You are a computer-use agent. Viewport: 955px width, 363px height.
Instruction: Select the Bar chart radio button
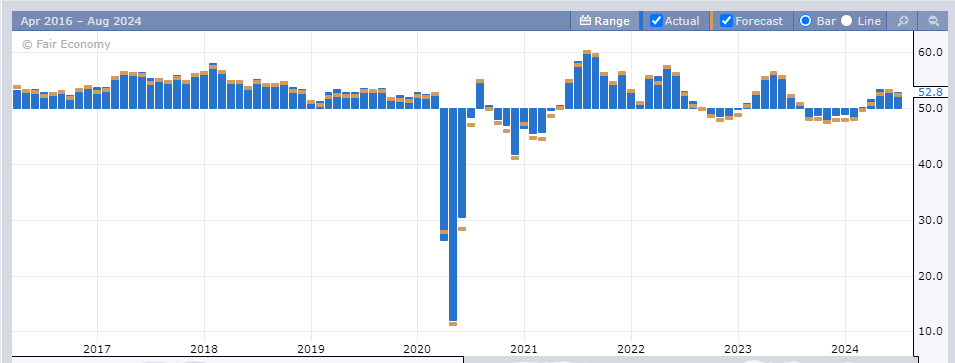pos(805,21)
